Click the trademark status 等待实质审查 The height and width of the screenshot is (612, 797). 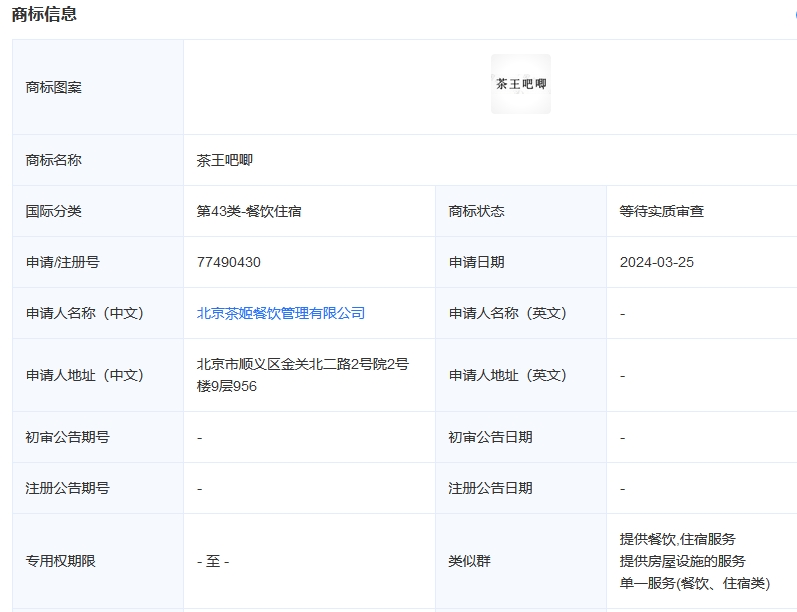(x=661, y=211)
